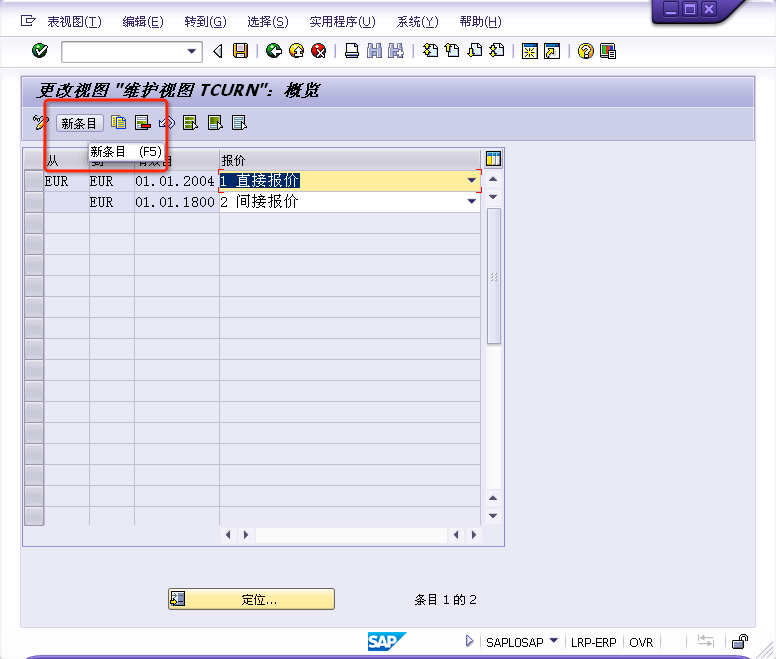Open the 实用程序(U) menu

[342, 22]
